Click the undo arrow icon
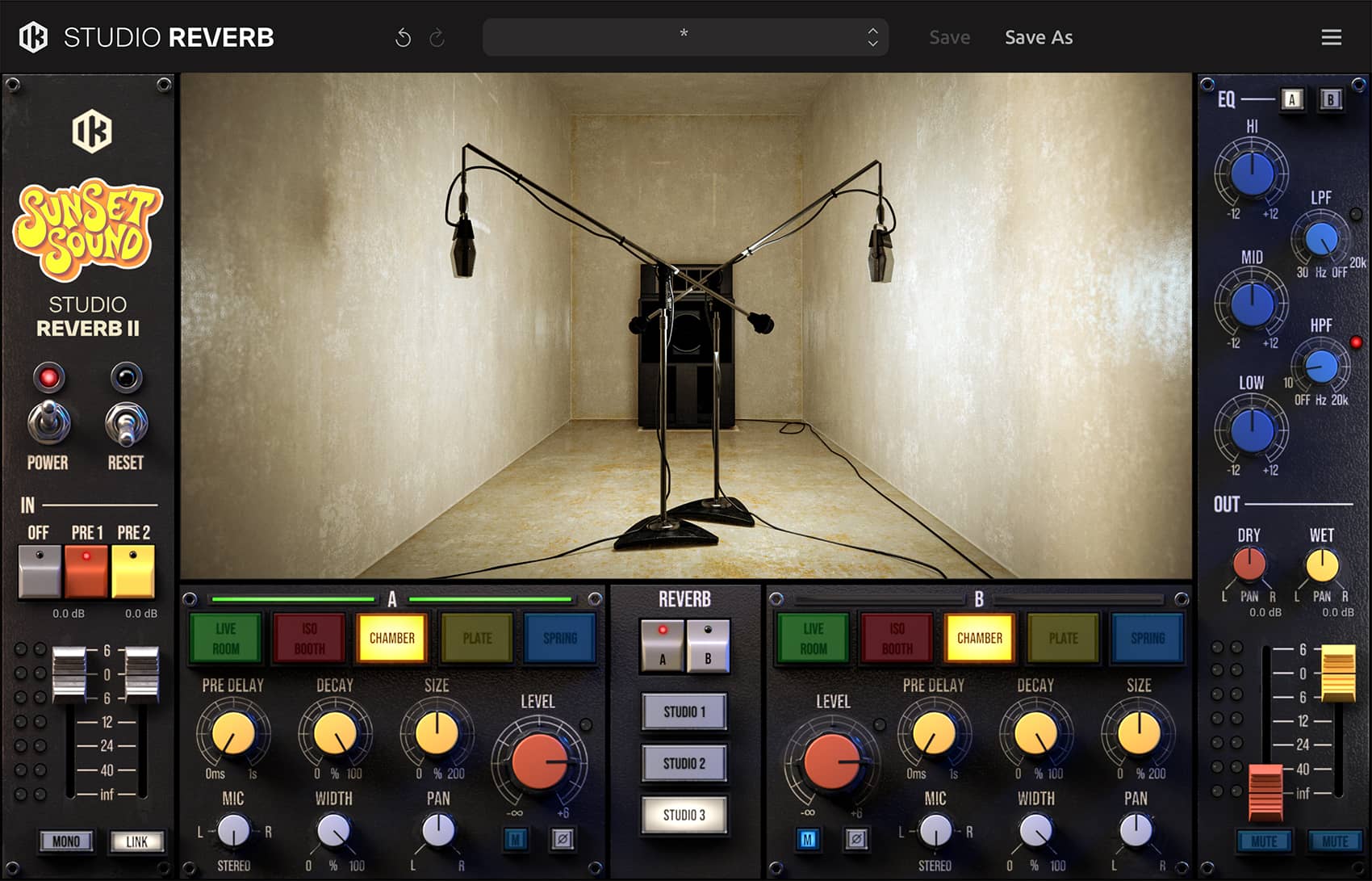This screenshot has height=881, width=1372. pyautogui.click(x=403, y=38)
